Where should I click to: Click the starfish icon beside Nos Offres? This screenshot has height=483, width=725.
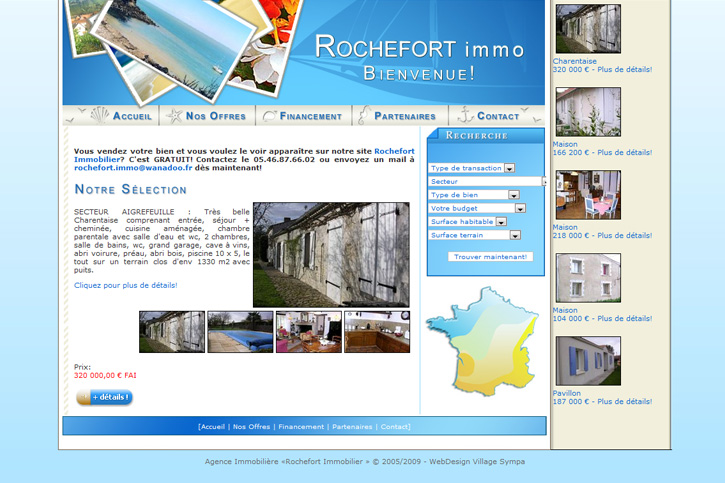coord(174,116)
